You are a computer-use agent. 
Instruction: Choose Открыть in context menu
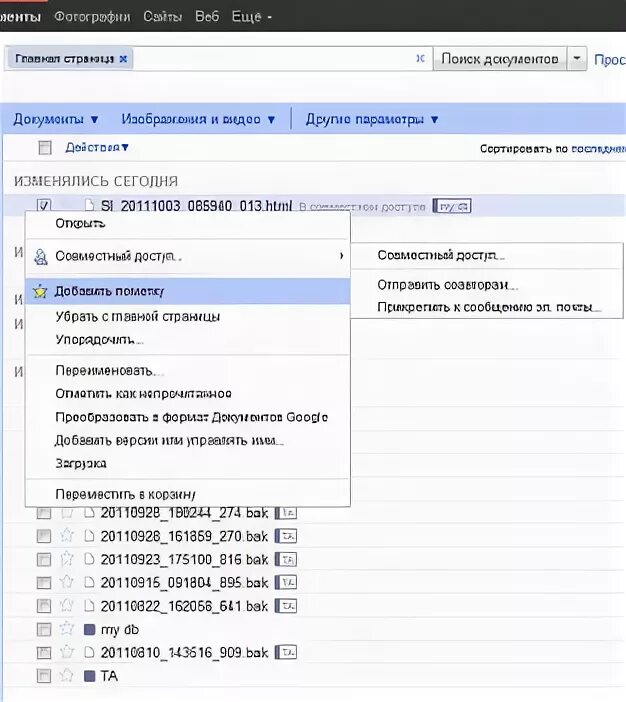[187, 223]
